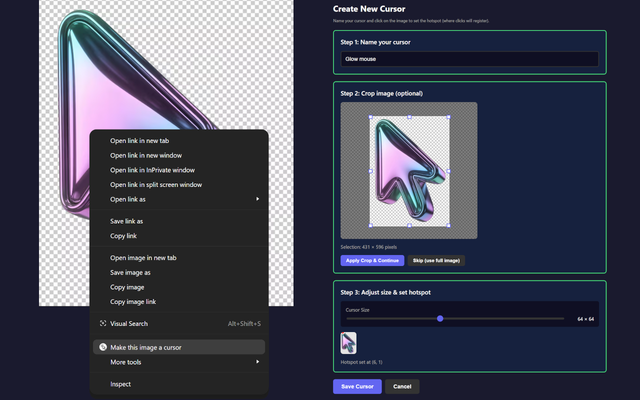Click the top-middle crop selection handle
The width and height of the screenshot is (640, 400).
tap(409, 117)
